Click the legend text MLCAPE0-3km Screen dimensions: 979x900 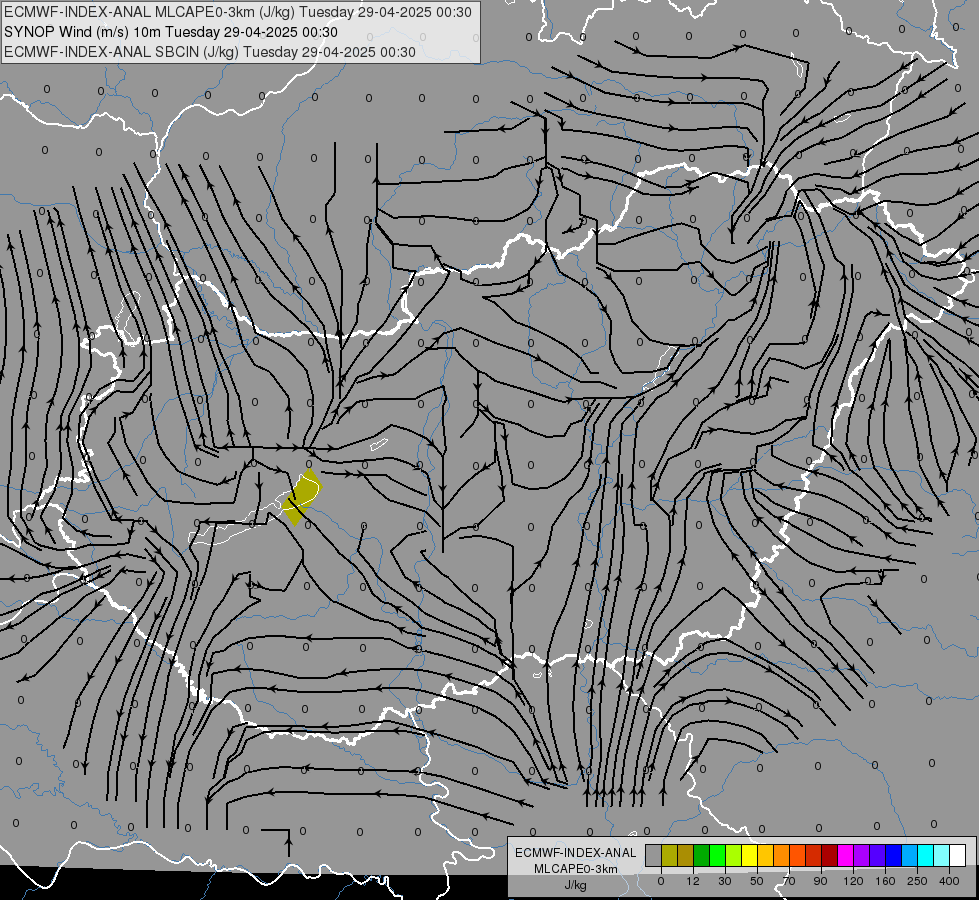(576, 869)
